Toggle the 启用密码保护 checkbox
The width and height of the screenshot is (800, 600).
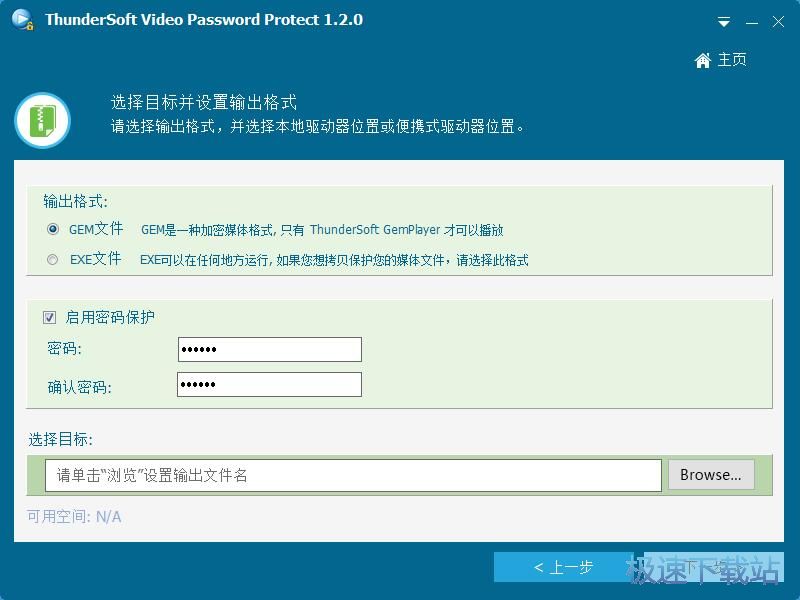click(x=49, y=318)
